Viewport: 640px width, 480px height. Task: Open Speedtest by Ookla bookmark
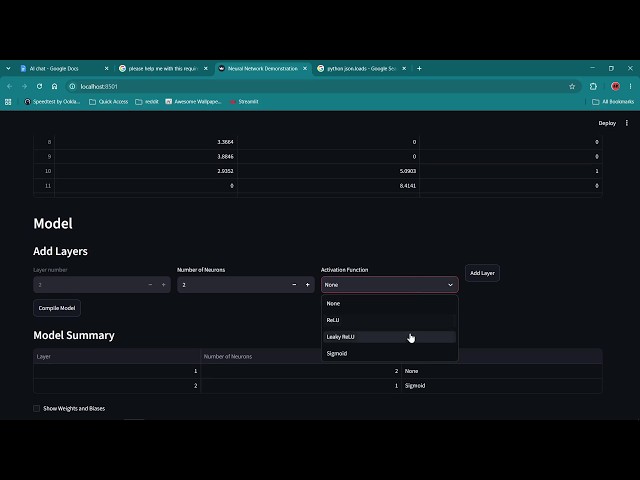point(52,102)
